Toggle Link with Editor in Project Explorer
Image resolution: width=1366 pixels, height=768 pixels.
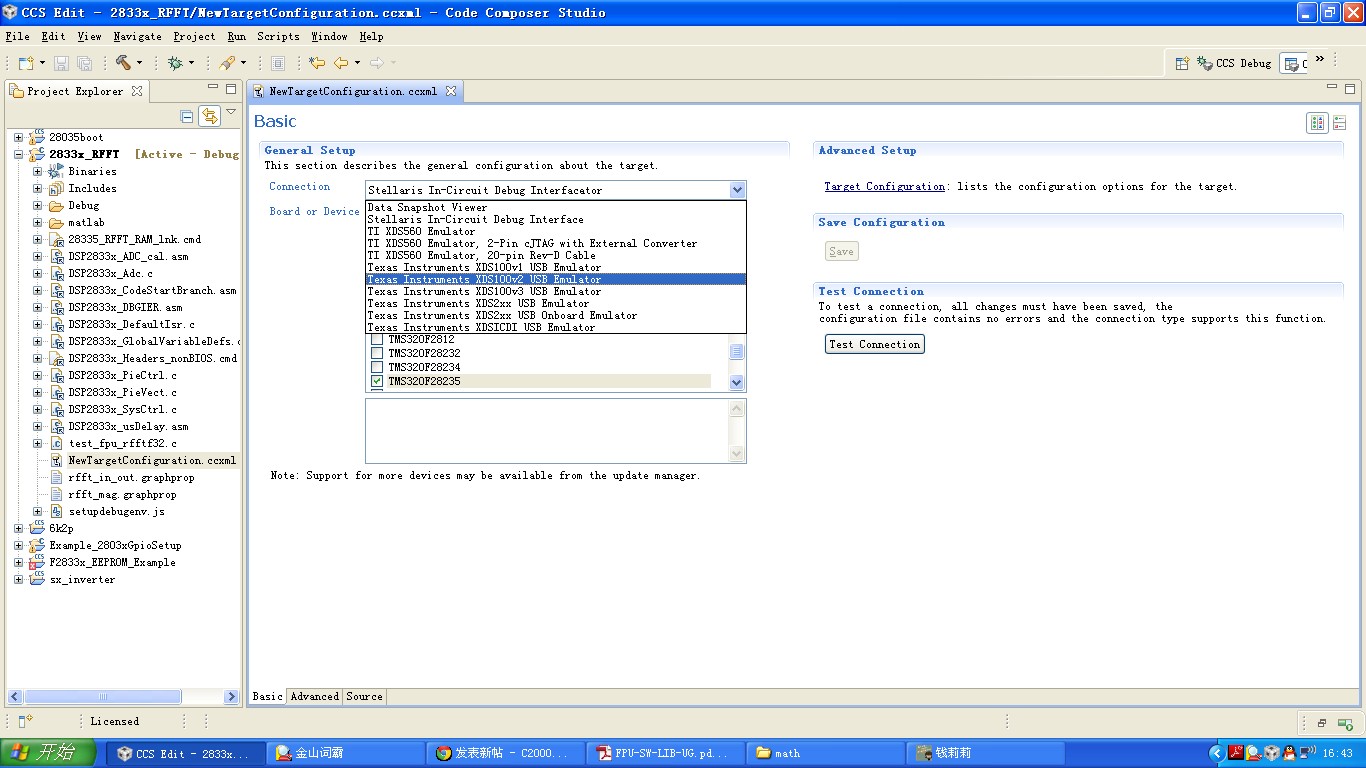[x=209, y=116]
